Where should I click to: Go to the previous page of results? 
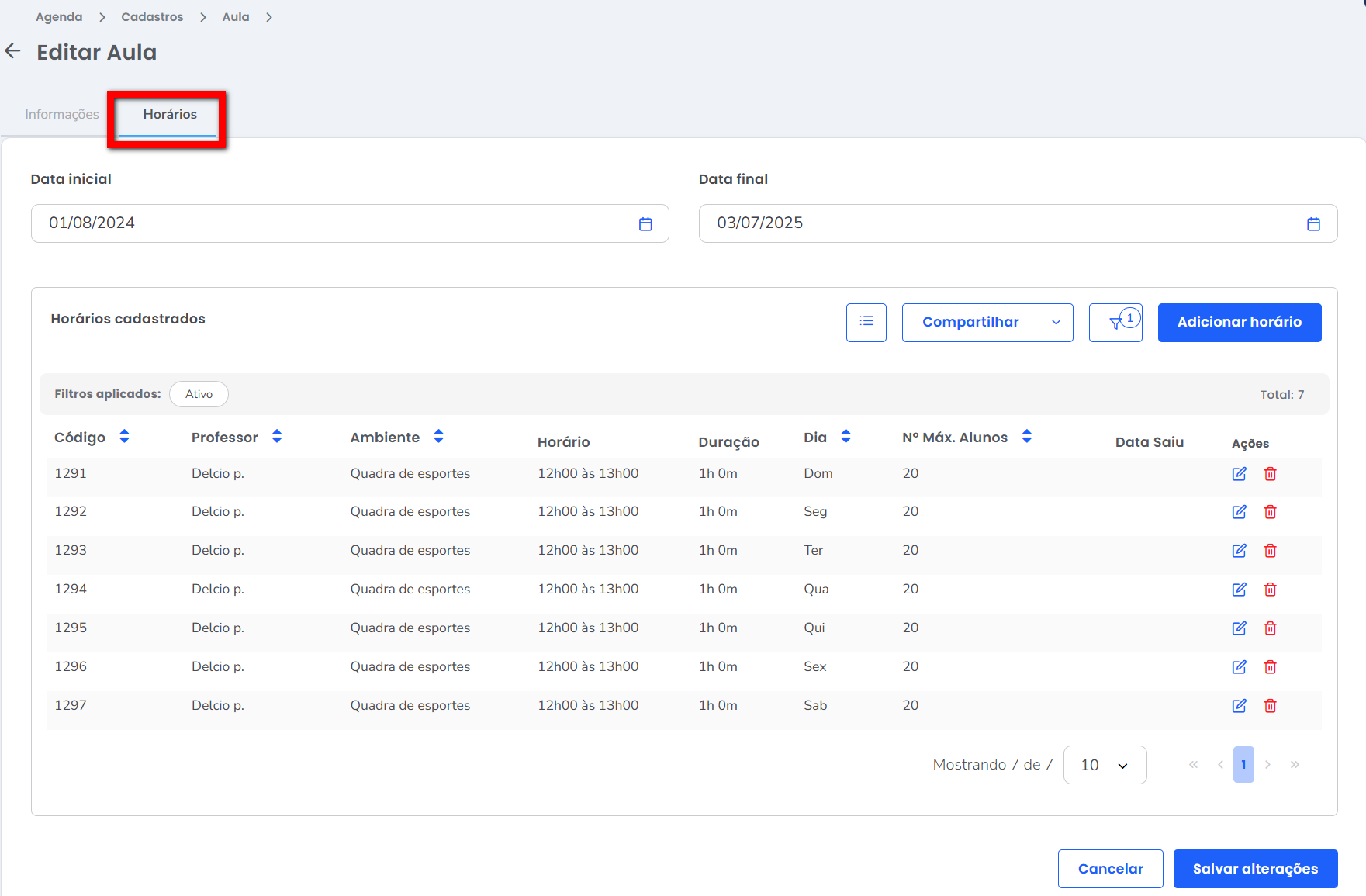[1220, 765]
